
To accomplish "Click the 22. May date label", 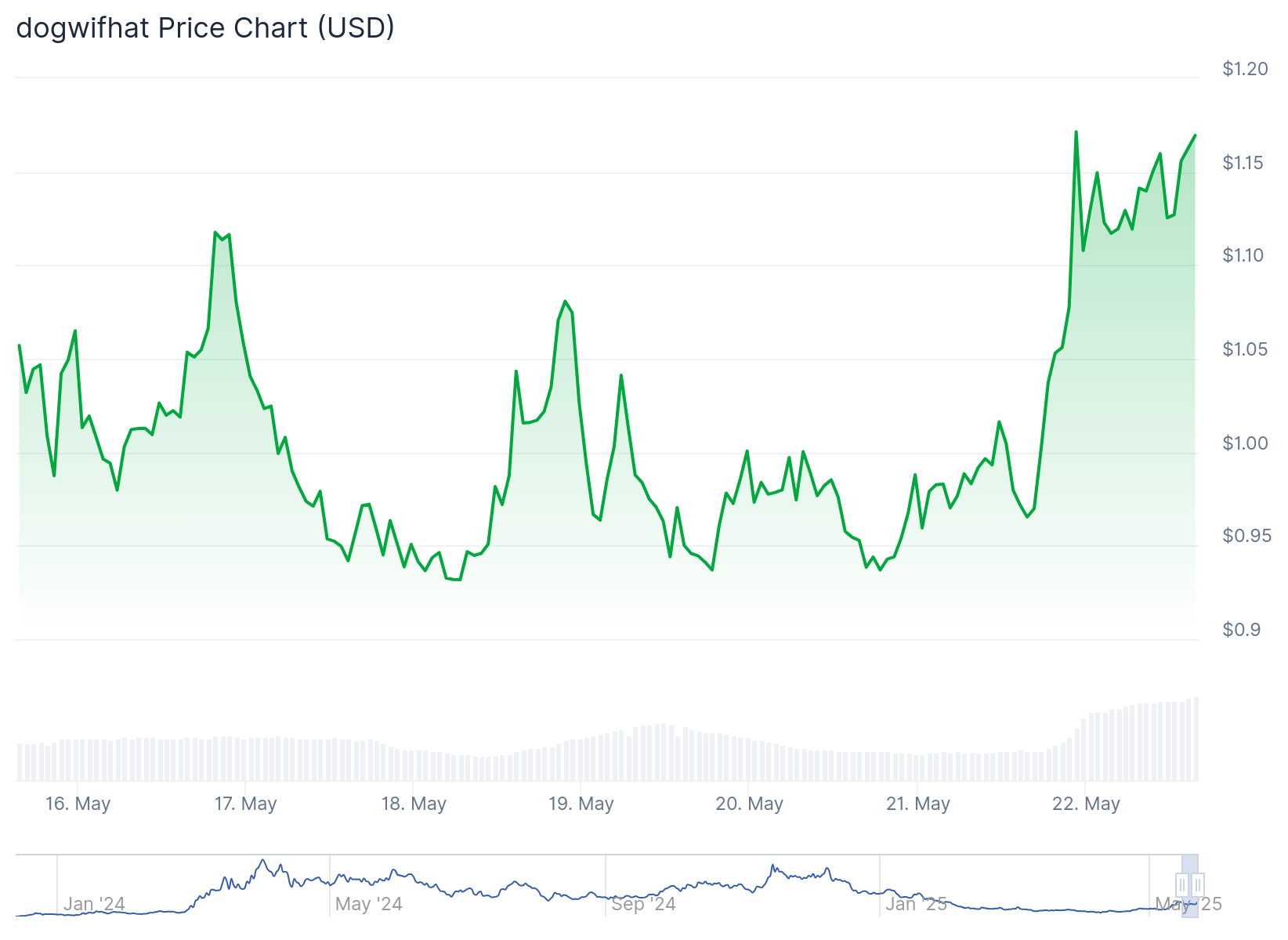I will [1086, 804].
